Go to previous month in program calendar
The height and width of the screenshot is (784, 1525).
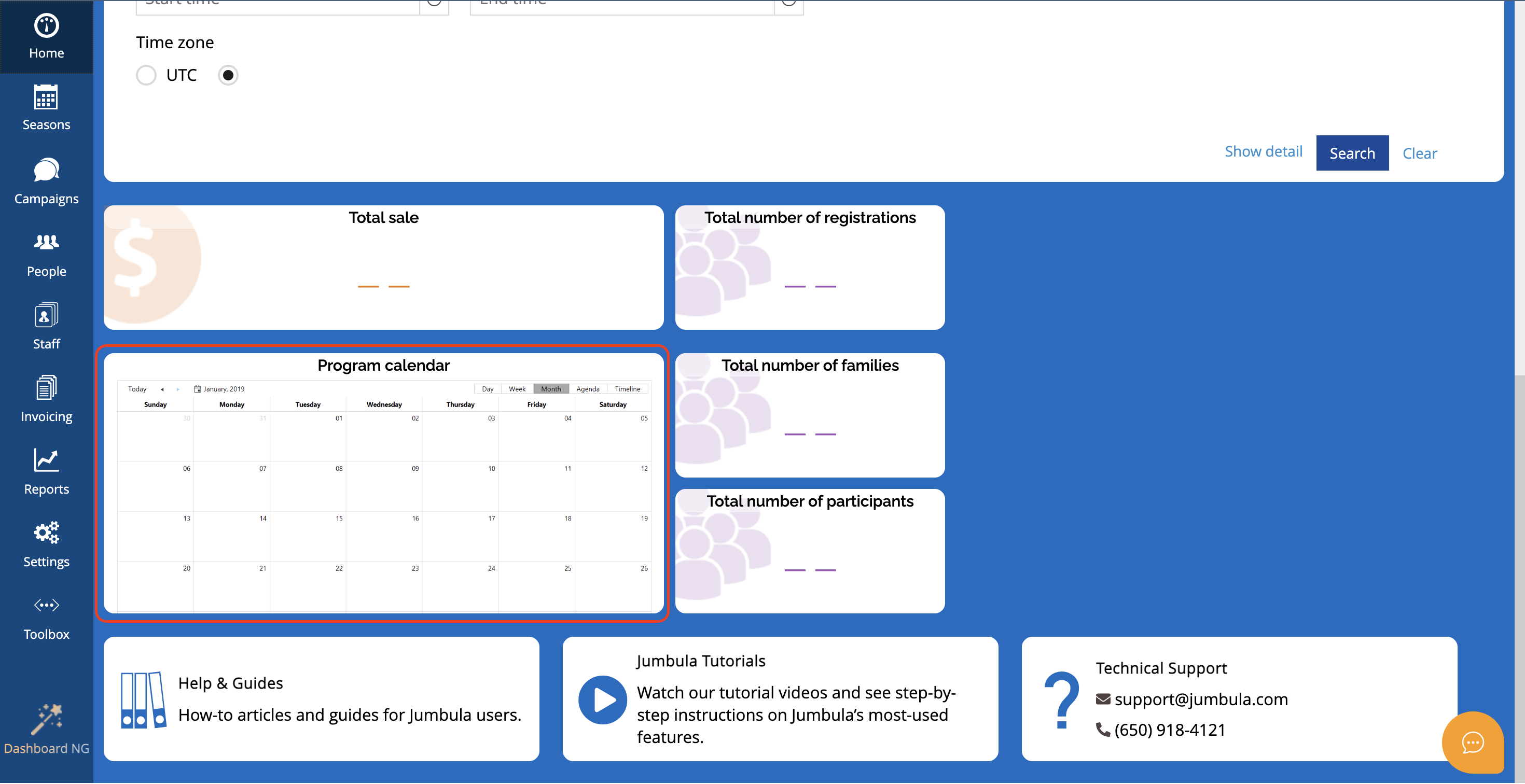coord(162,389)
